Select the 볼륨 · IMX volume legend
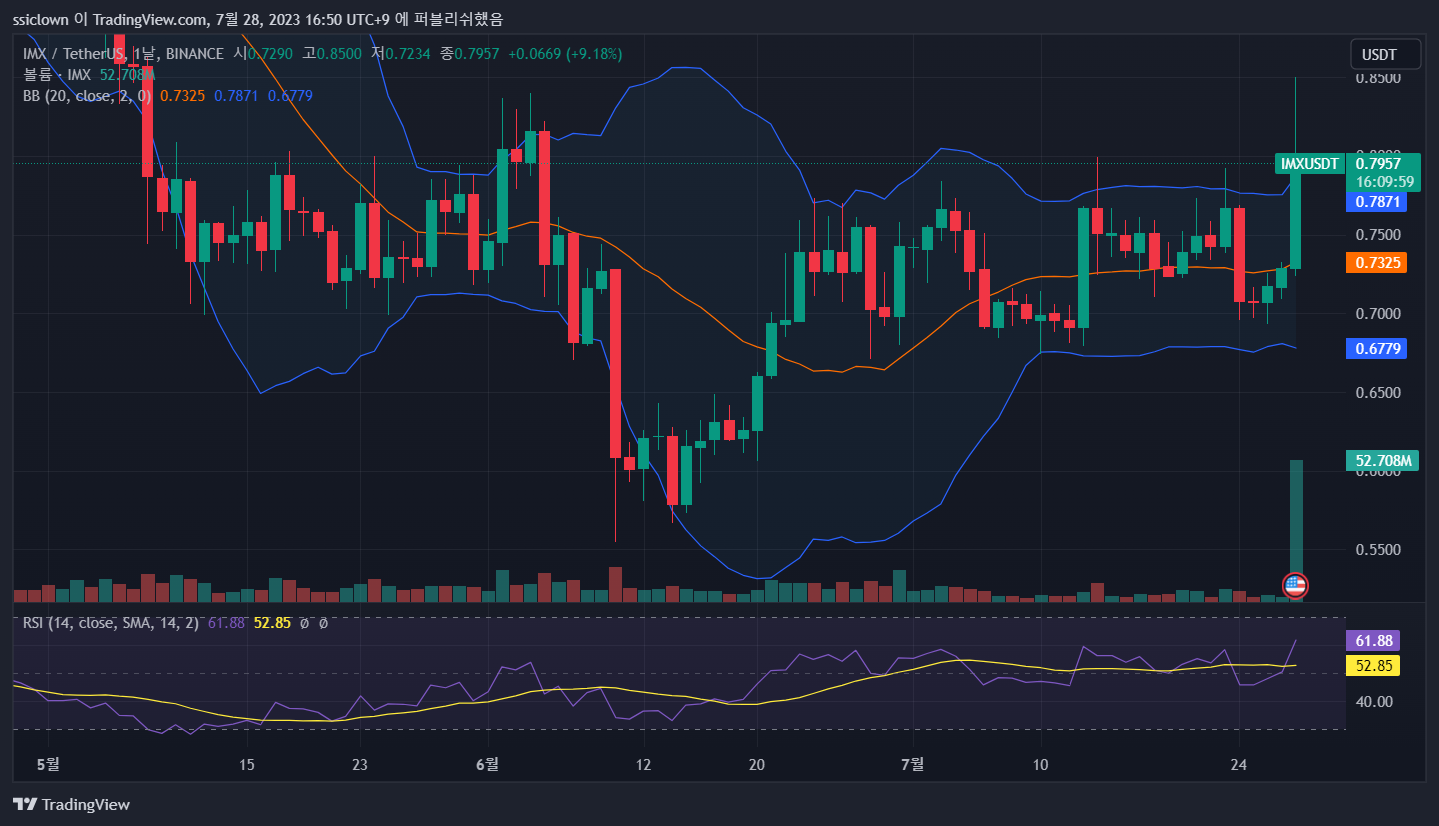 (57, 74)
